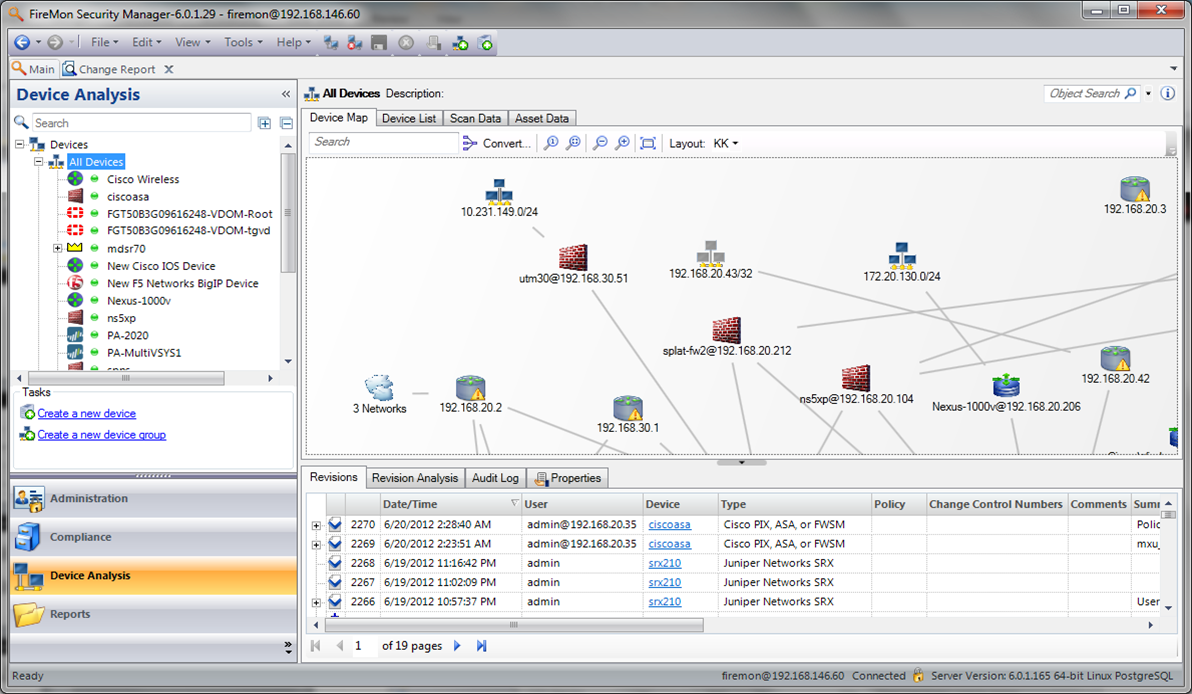Switch to the Device List tab
The image size is (1192, 694).
tap(409, 119)
